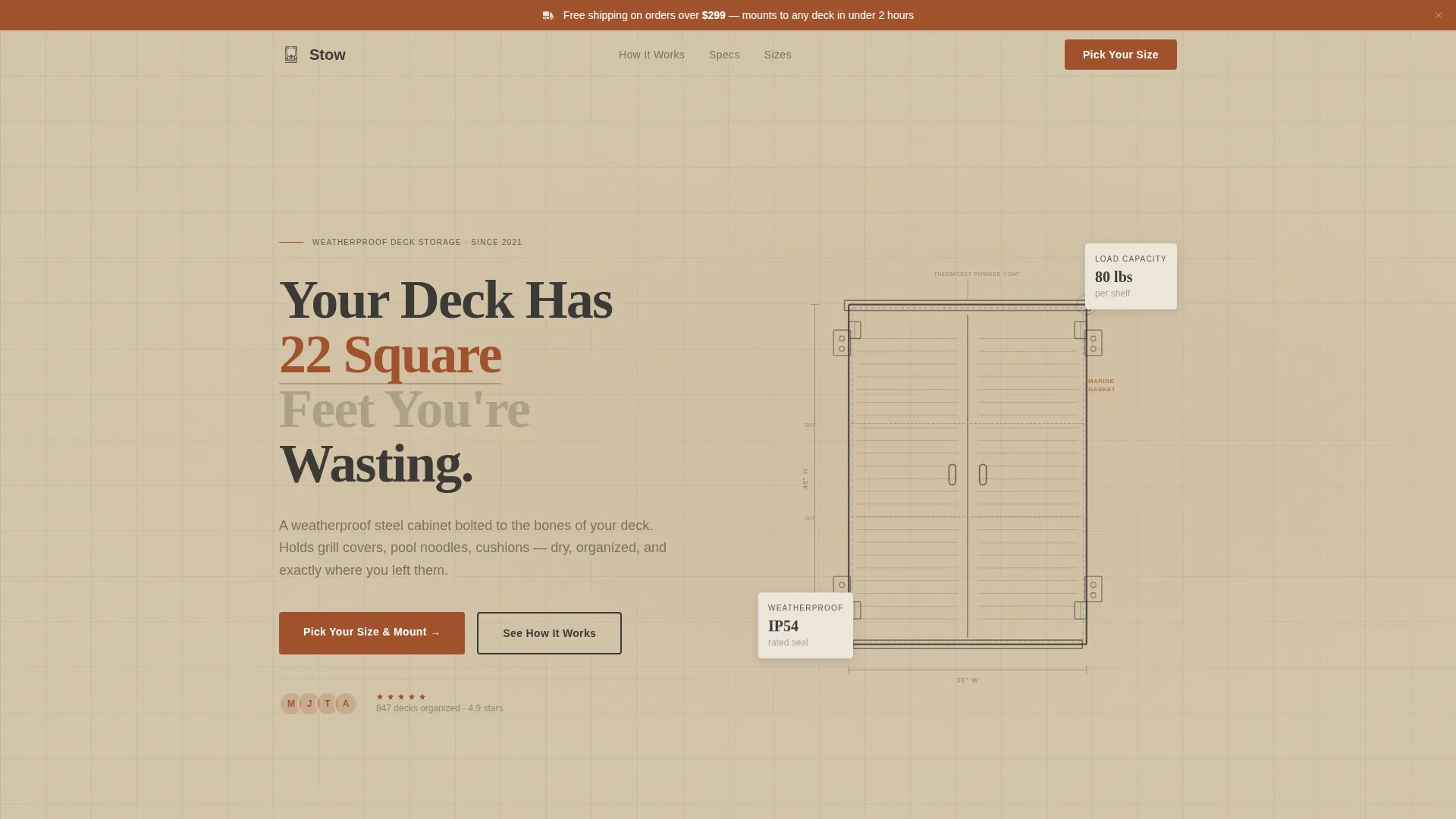Click the delivery truck icon in banner
This screenshot has width=1456, height=819.
point(548,15)
